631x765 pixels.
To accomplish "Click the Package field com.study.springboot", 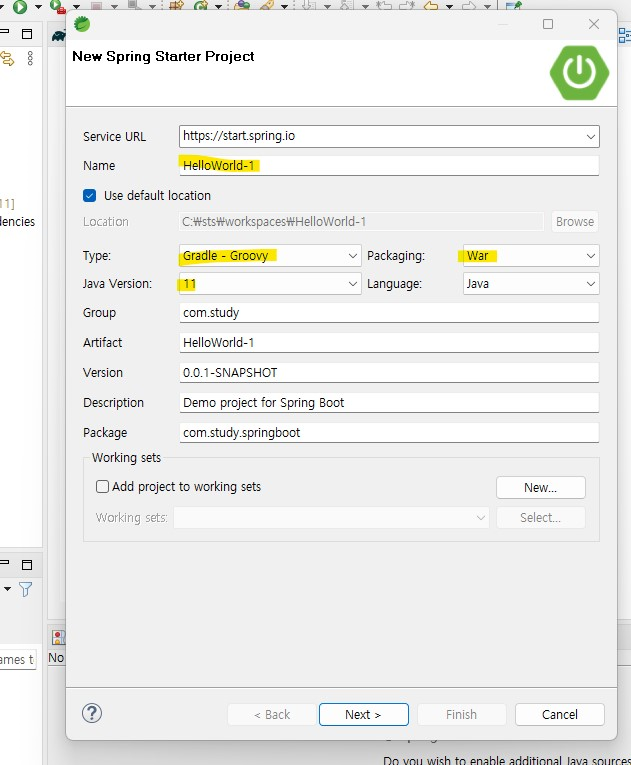I will click(x=389, y=433).
